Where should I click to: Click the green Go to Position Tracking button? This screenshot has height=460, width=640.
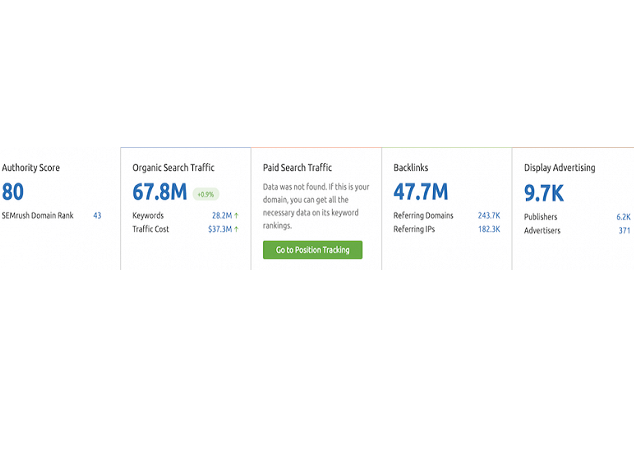pyautogui.click(x=312, y=250)
